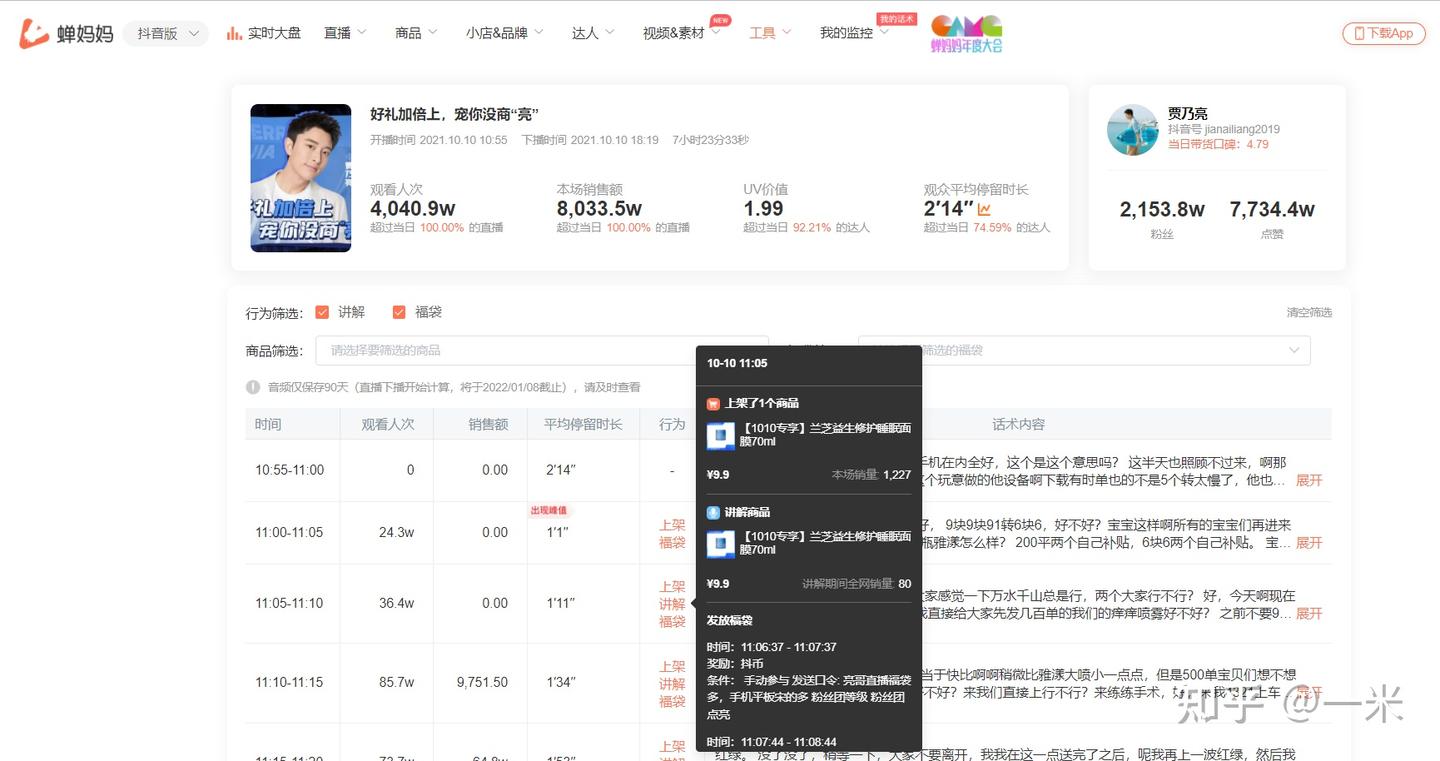Open 实时大盘 with the bar chart icon

(263, 33)
